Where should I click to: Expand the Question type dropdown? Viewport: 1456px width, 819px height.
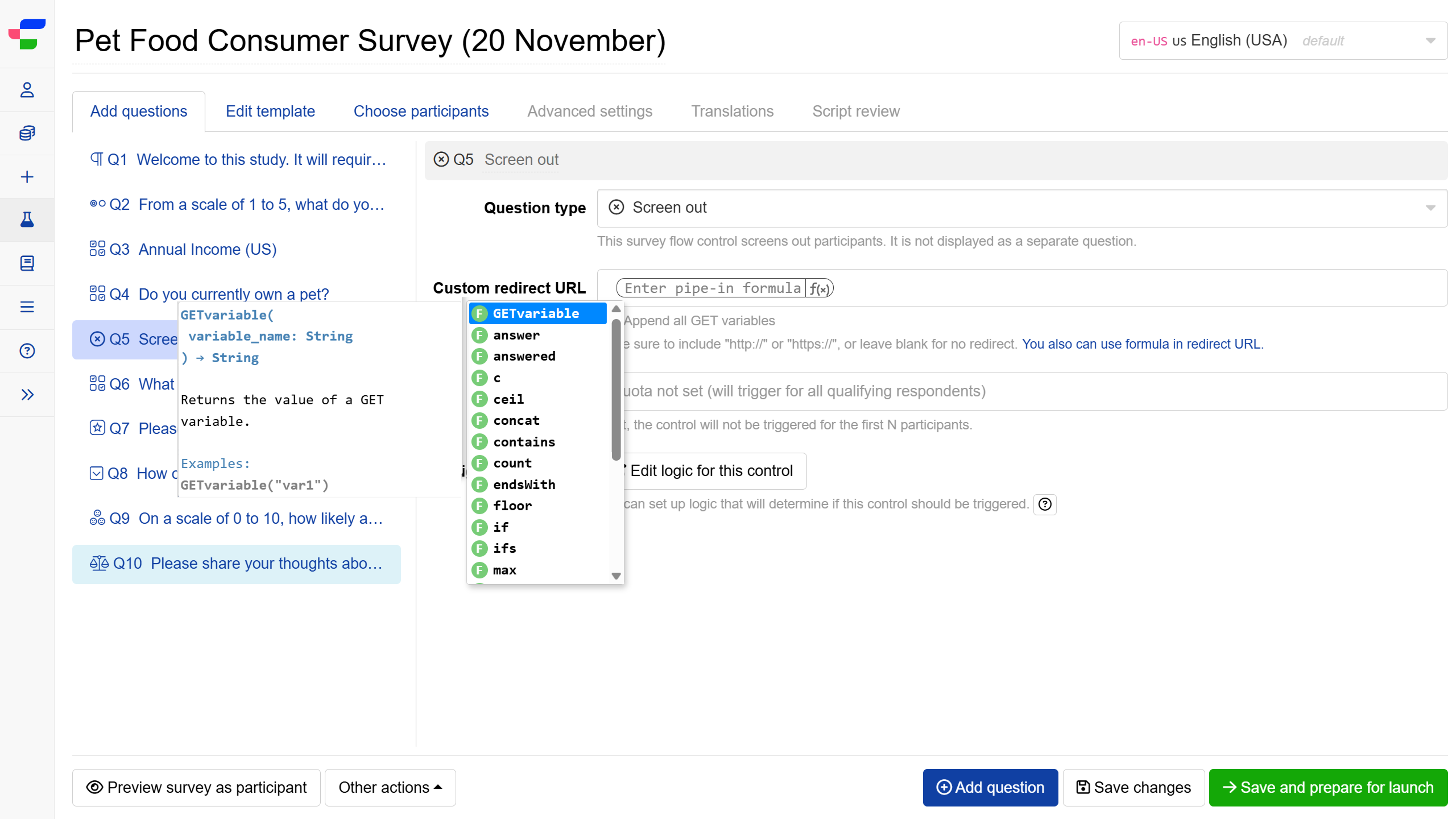pos(1021,208)
